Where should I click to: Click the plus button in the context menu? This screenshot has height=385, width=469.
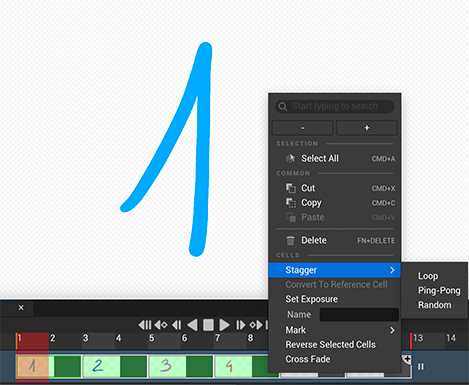click(367, 128)
